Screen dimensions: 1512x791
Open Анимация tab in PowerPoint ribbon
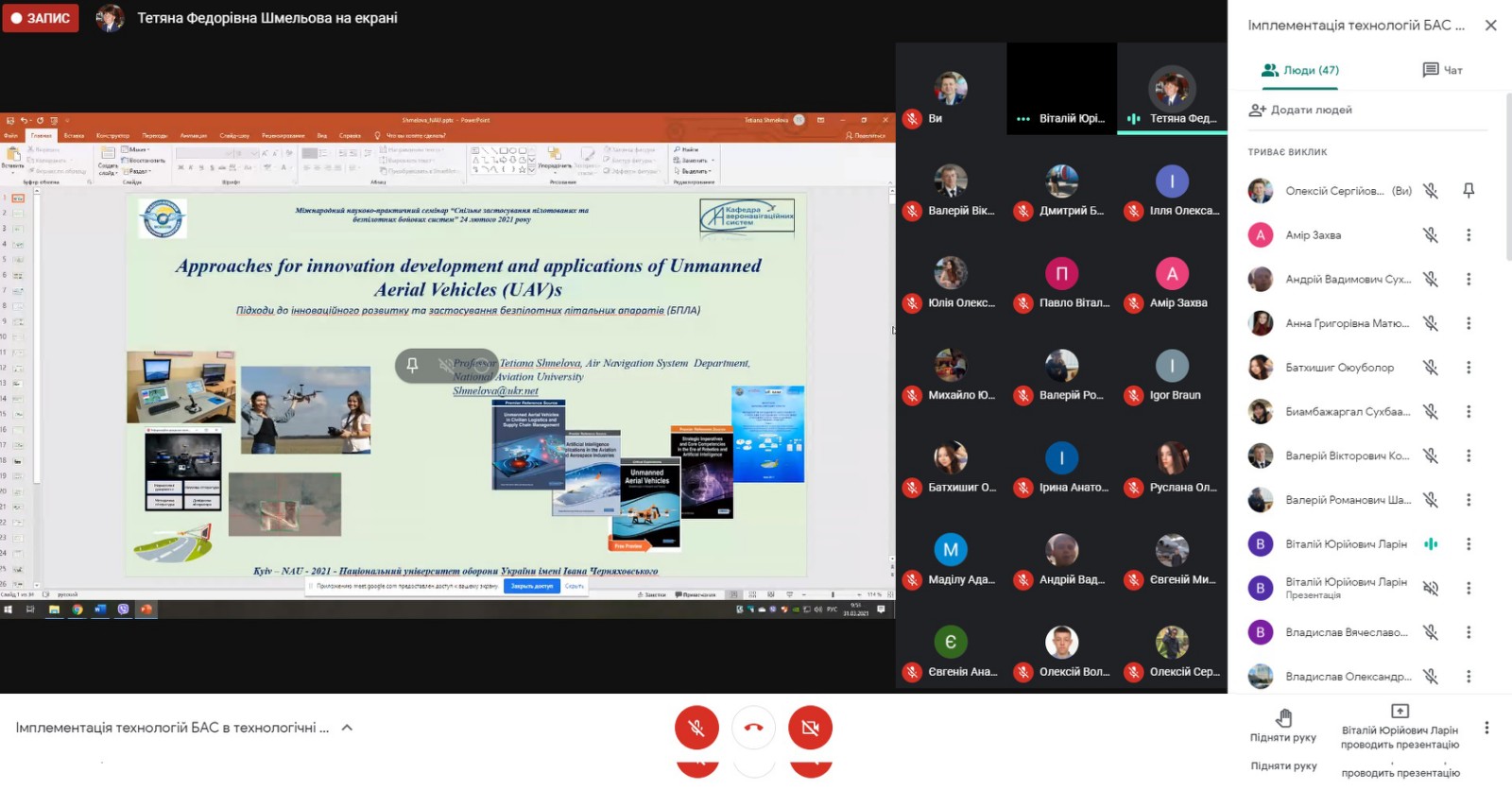click(194, 136)
